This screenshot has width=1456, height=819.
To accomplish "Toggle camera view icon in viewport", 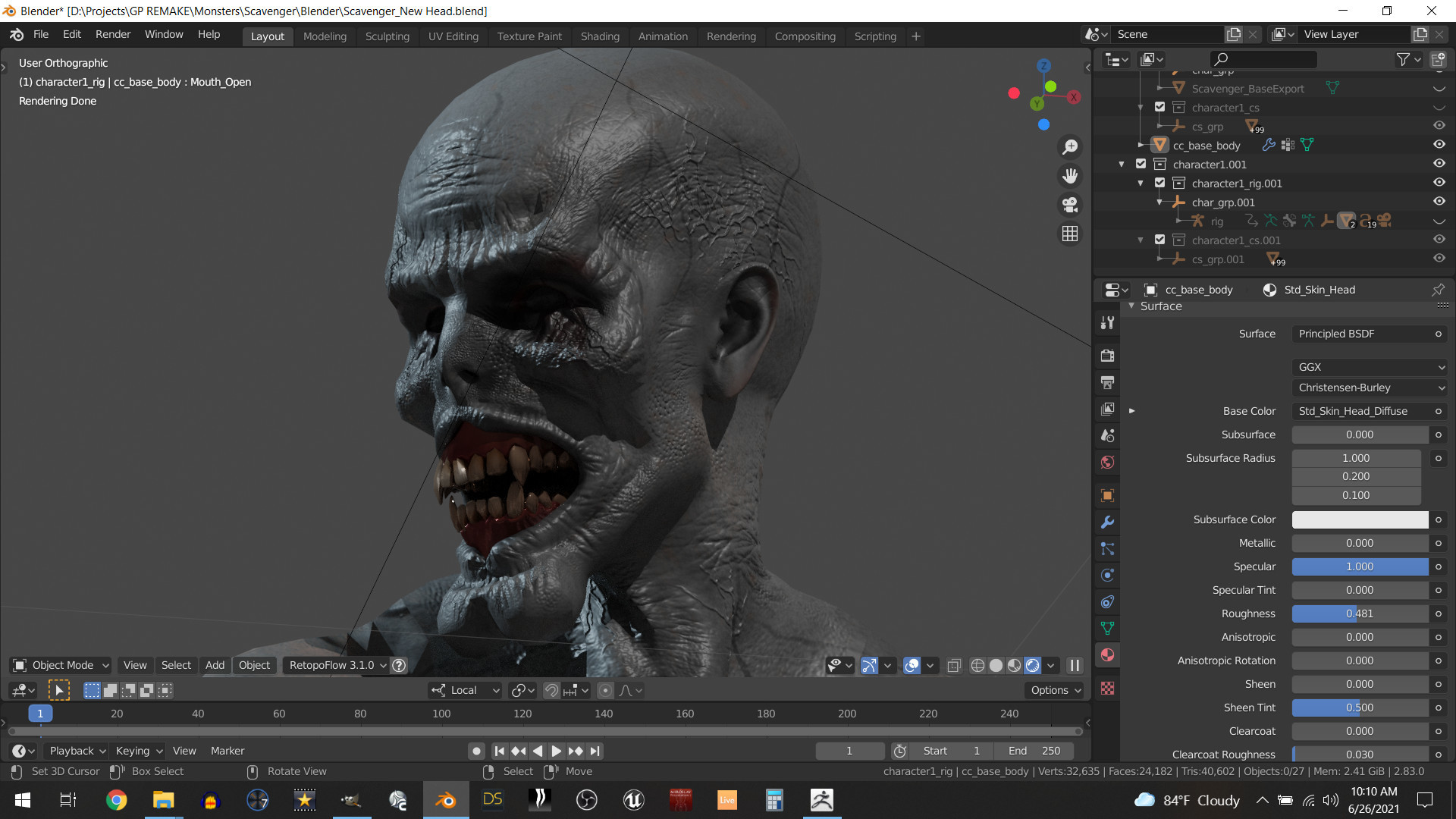I will (x=1070, y=205).
